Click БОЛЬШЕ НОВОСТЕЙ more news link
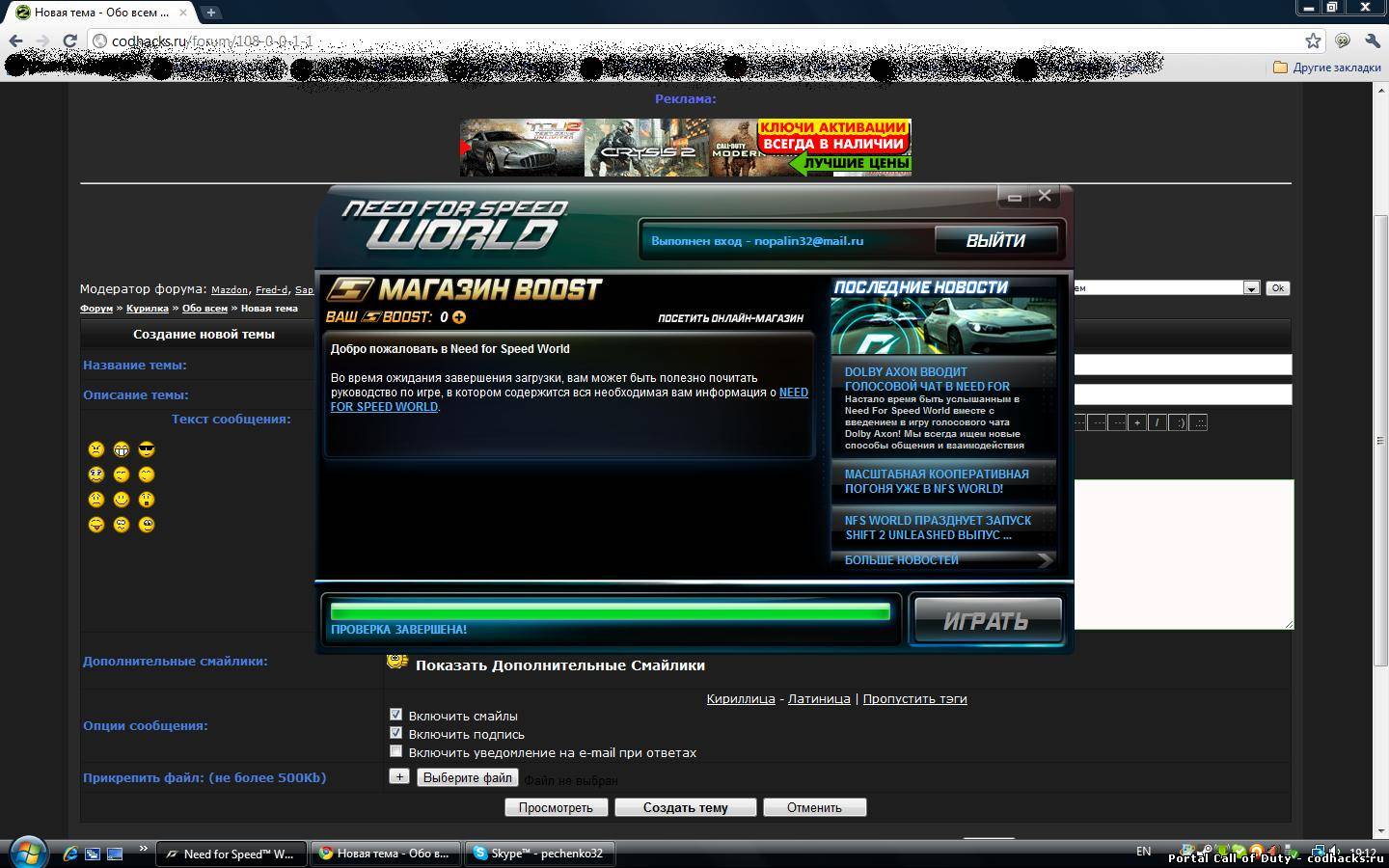Viewport: 1389px width, 868px height. pos(901,560)
